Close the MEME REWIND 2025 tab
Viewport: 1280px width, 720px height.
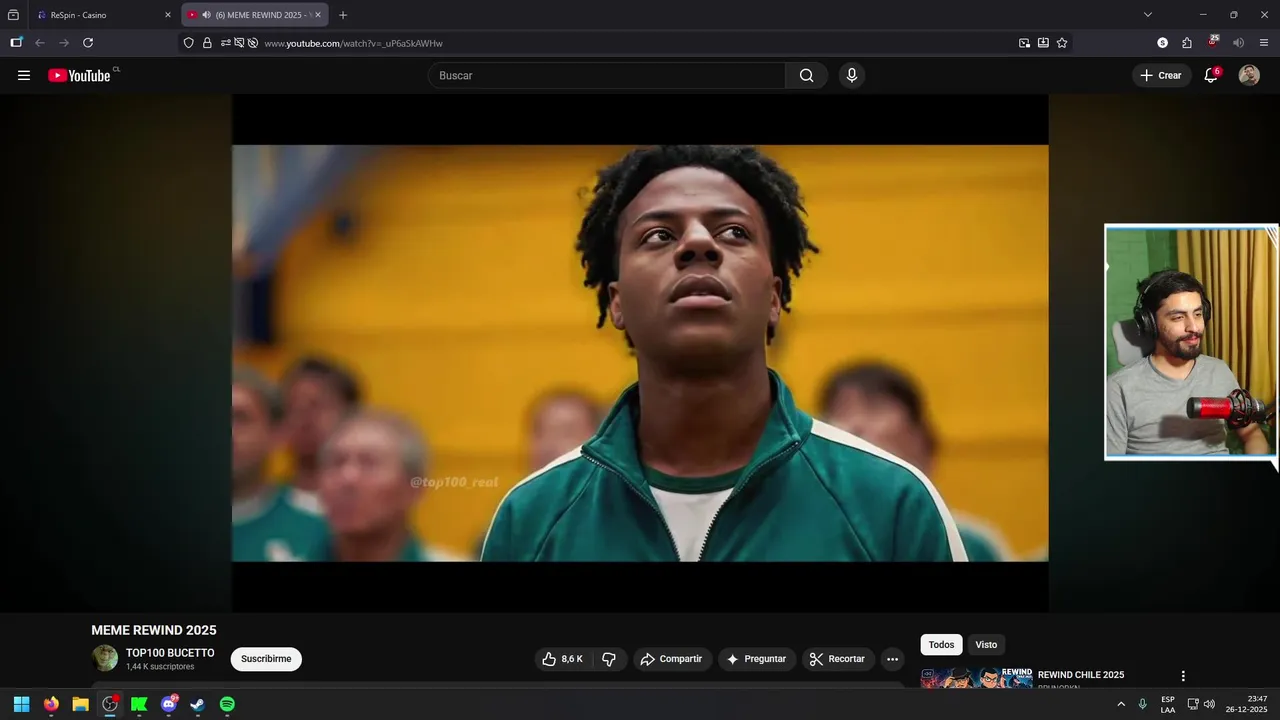click(318, 15)
